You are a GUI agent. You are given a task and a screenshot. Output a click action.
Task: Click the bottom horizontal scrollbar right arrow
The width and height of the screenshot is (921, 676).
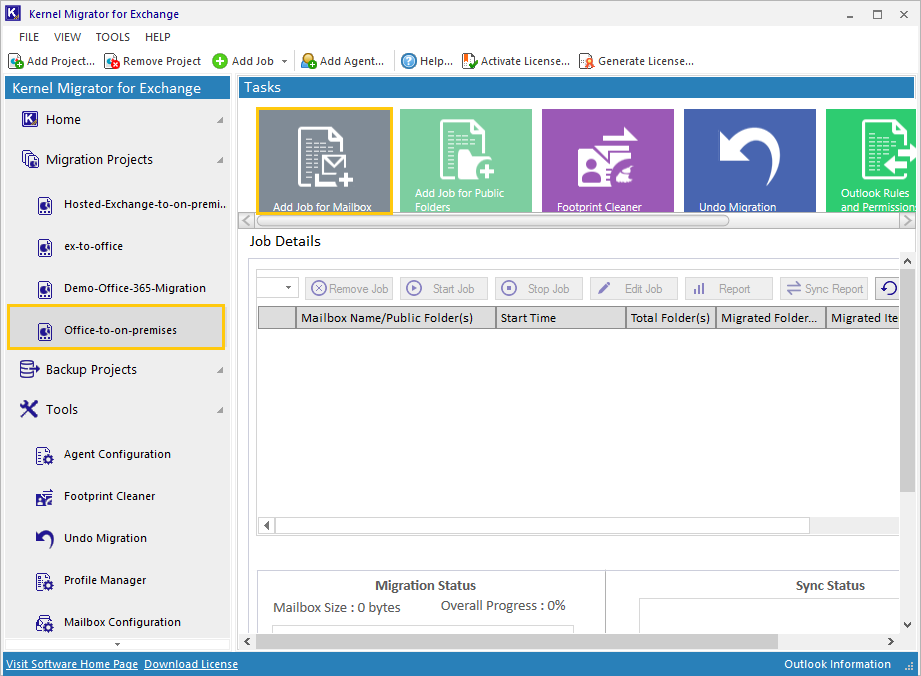891,642
